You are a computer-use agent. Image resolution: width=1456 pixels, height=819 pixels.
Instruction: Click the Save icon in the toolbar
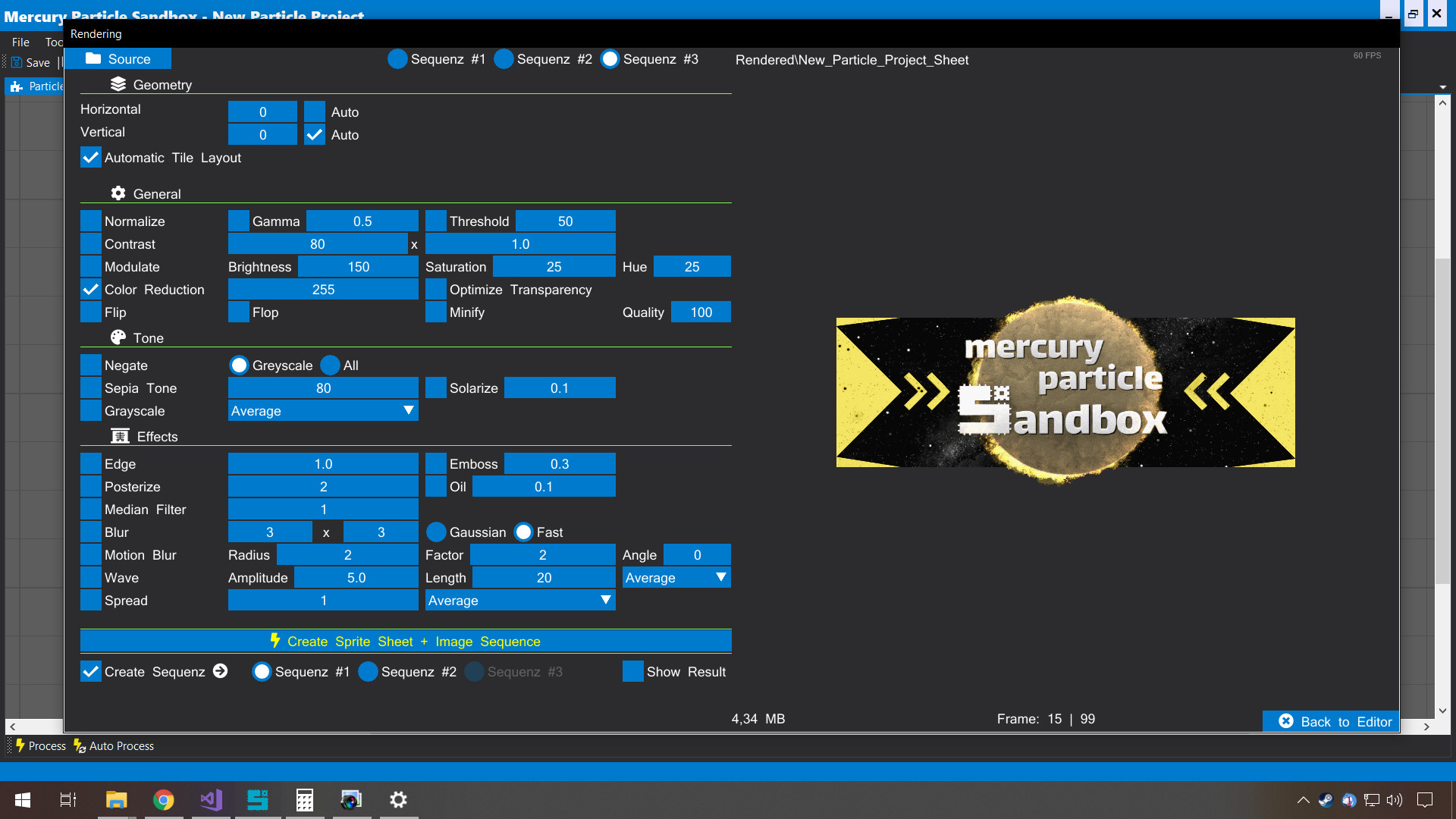[18, 62]
